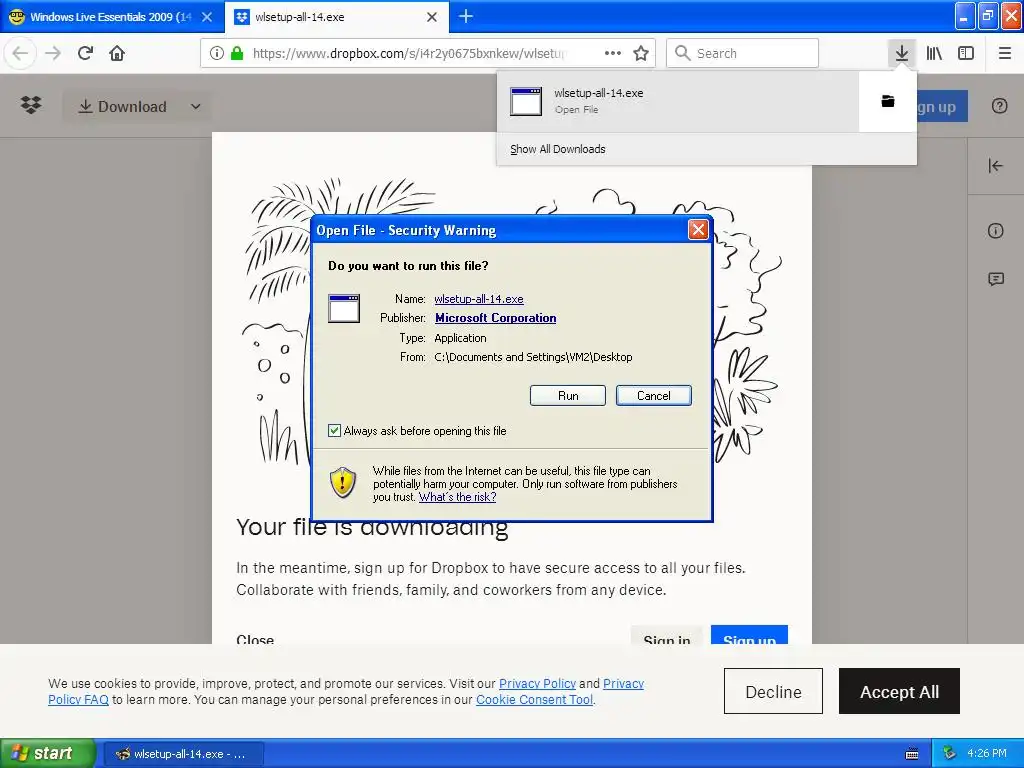Show site information icon in address bar

[x=217, y=53]
